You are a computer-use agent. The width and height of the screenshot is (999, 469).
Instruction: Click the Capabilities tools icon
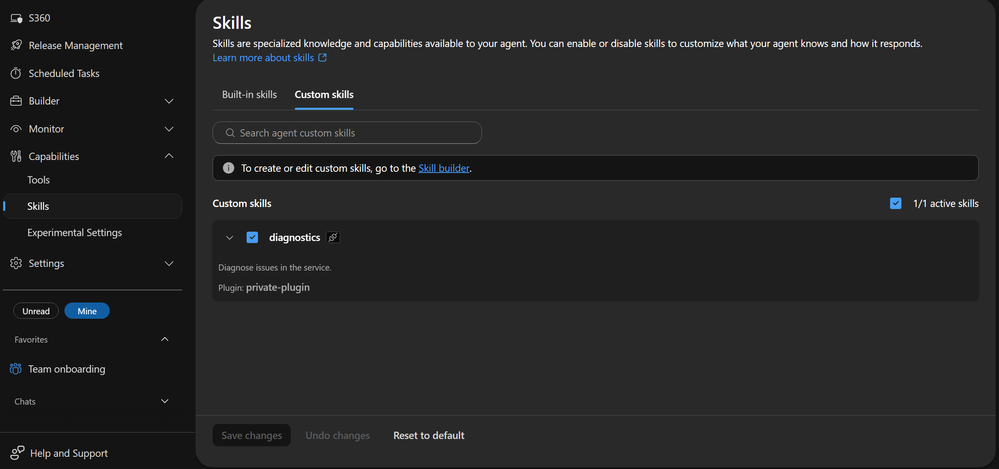pyautogui.click(x=17, y=156)
